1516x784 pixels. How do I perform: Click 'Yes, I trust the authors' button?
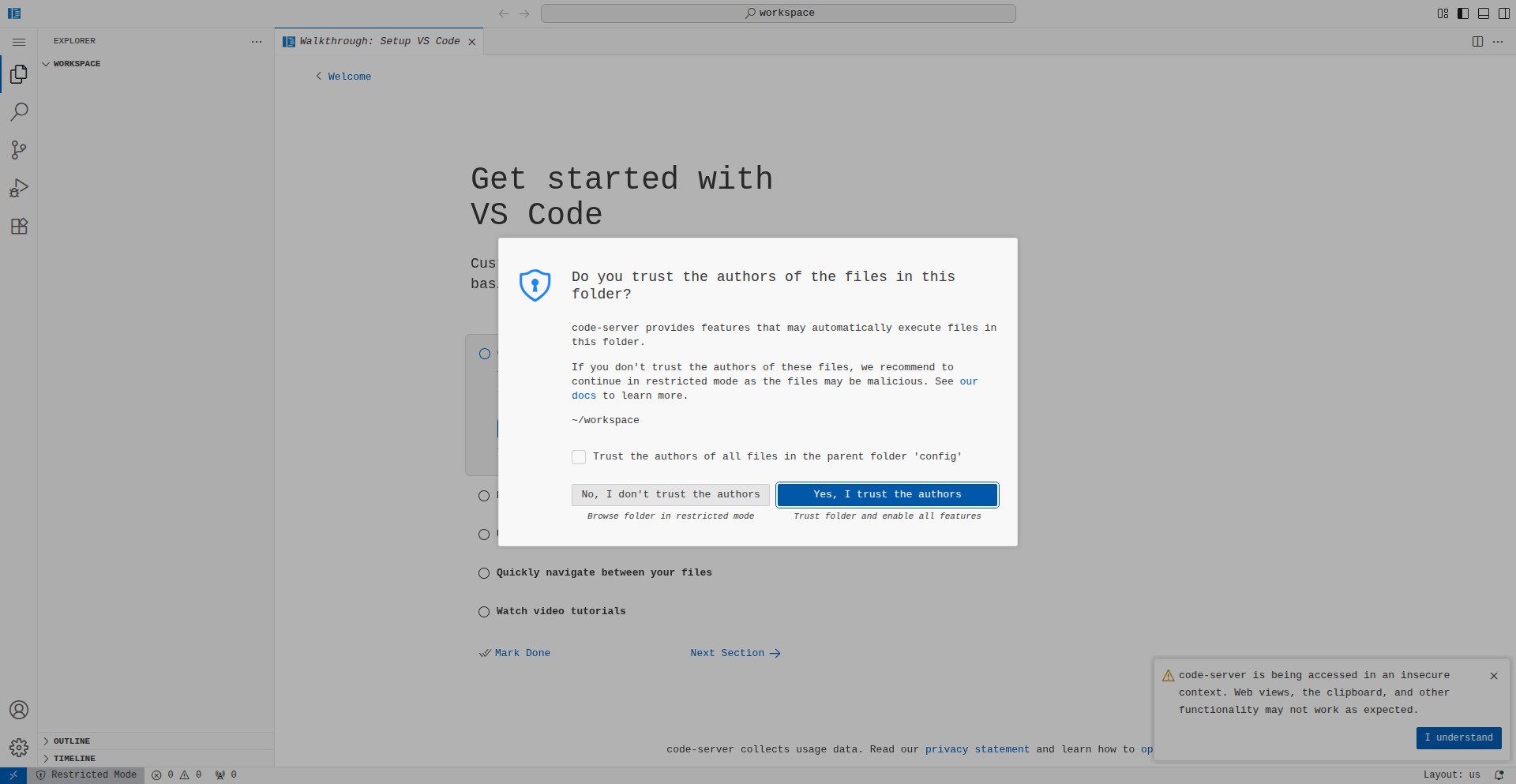887,494
